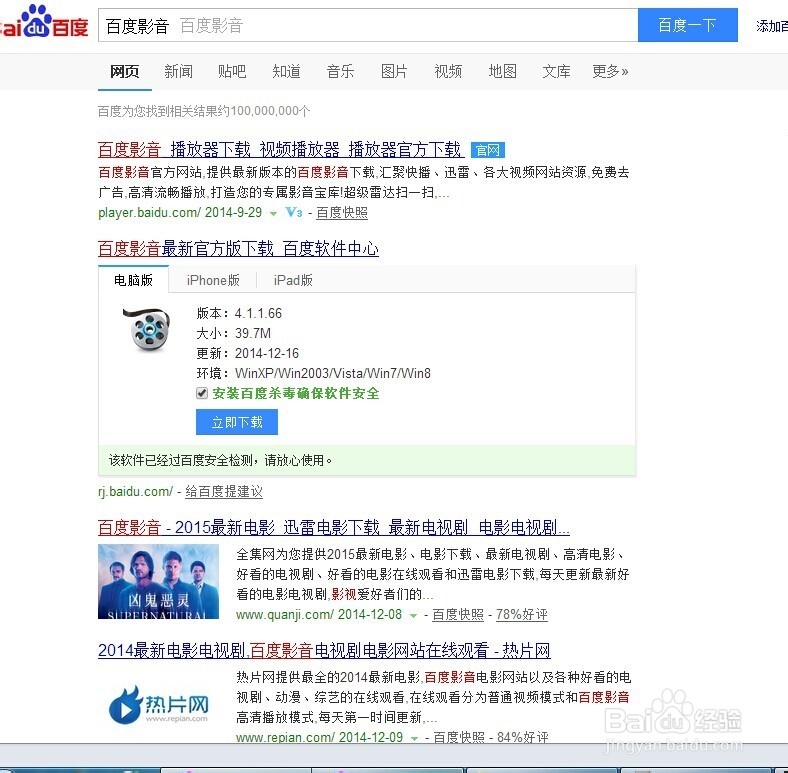Open 百度快照 link for www.quanji.com
788x773 pixels.
tap(458, 615)
